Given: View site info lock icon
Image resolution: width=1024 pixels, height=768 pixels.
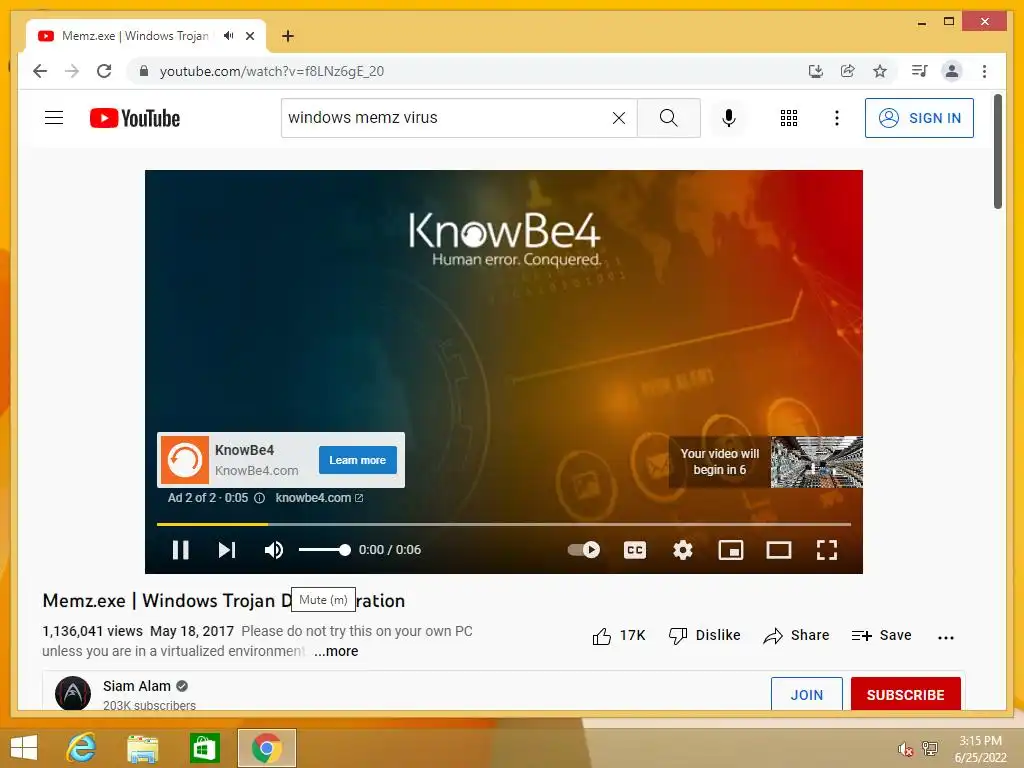Looking at the screenshot, I should [x=144, y=71].
